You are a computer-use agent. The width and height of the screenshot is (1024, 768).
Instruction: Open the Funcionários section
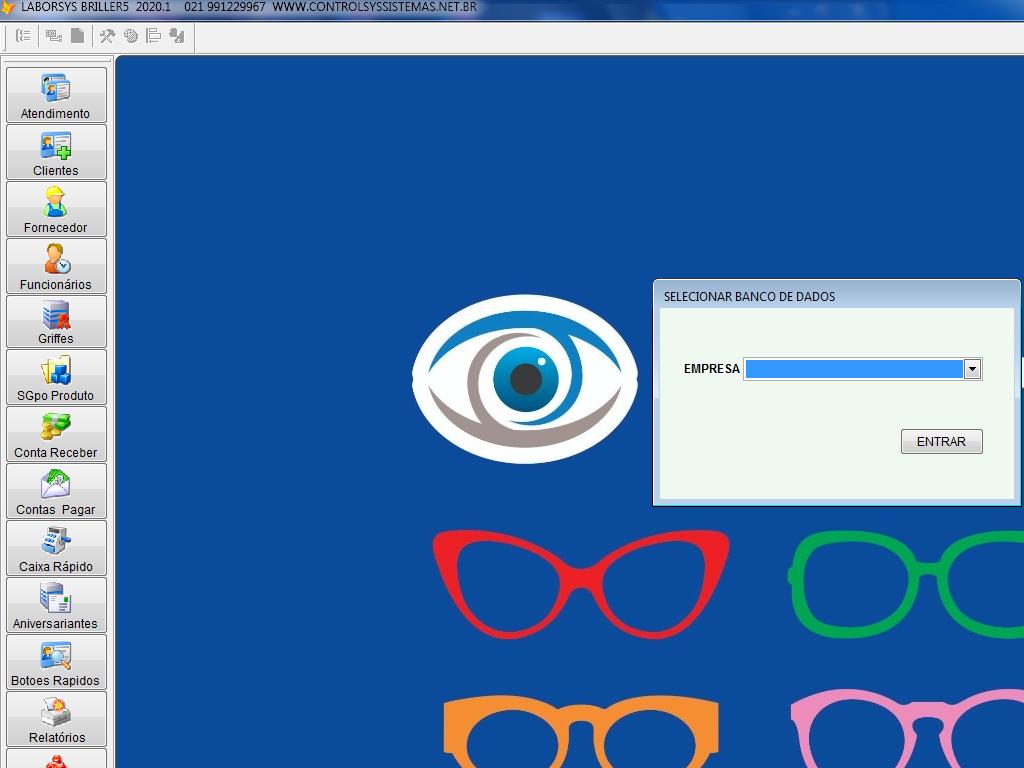(x=56, y=265)
